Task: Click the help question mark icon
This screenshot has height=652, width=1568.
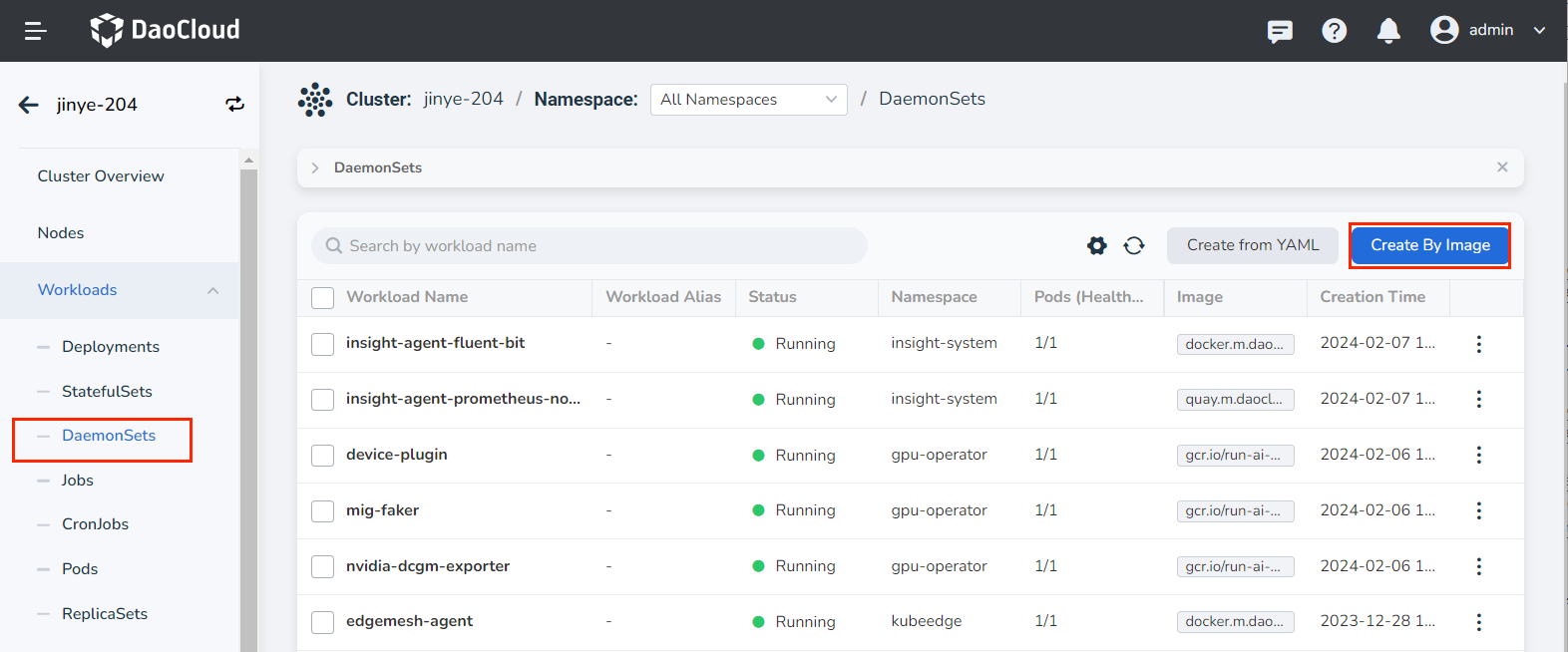Action: pyautogui.click(x=1334, y=31)
